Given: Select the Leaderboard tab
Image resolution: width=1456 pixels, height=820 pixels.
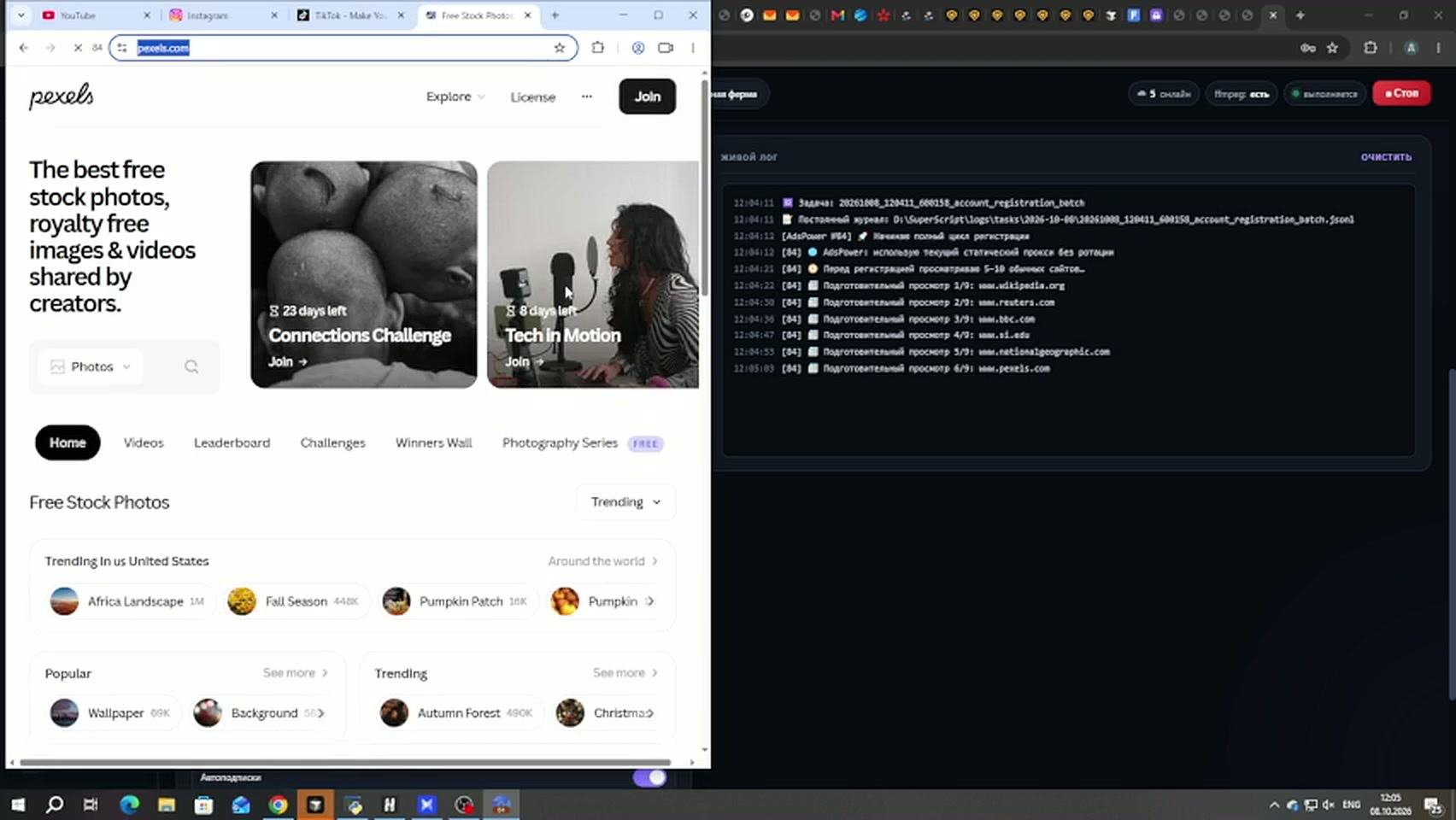Looking at the screenshot, I should 232,442.
